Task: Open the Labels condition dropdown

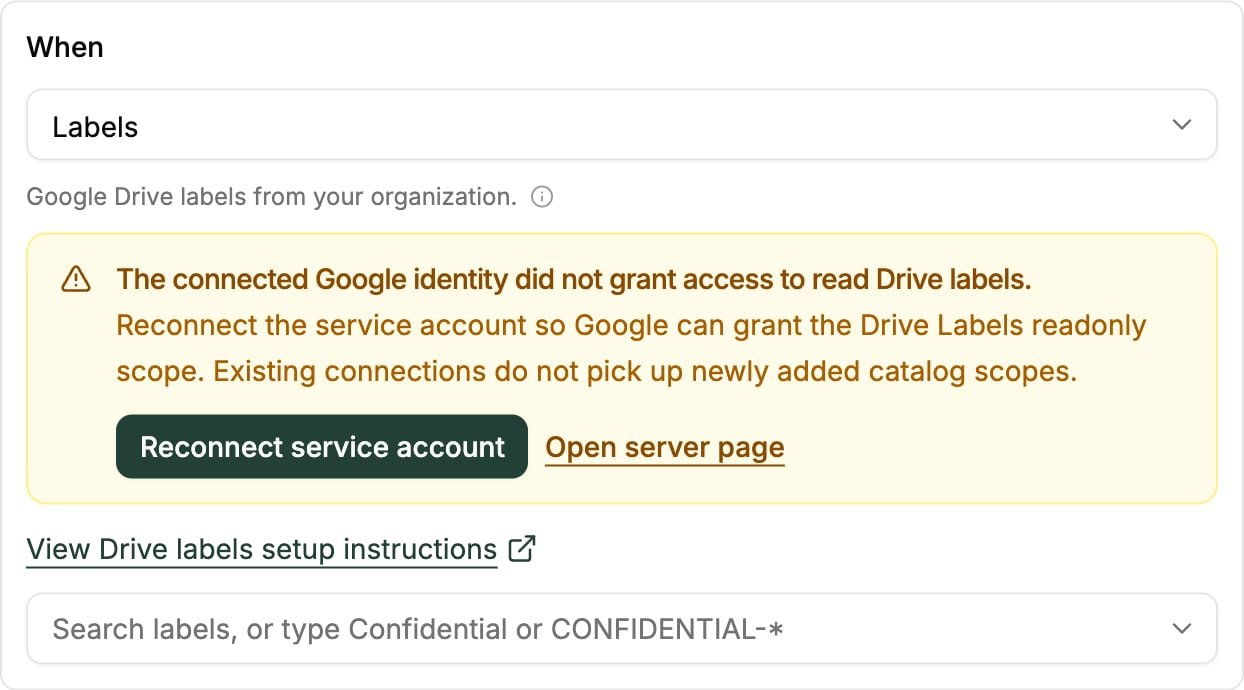Action: point(621,126)
